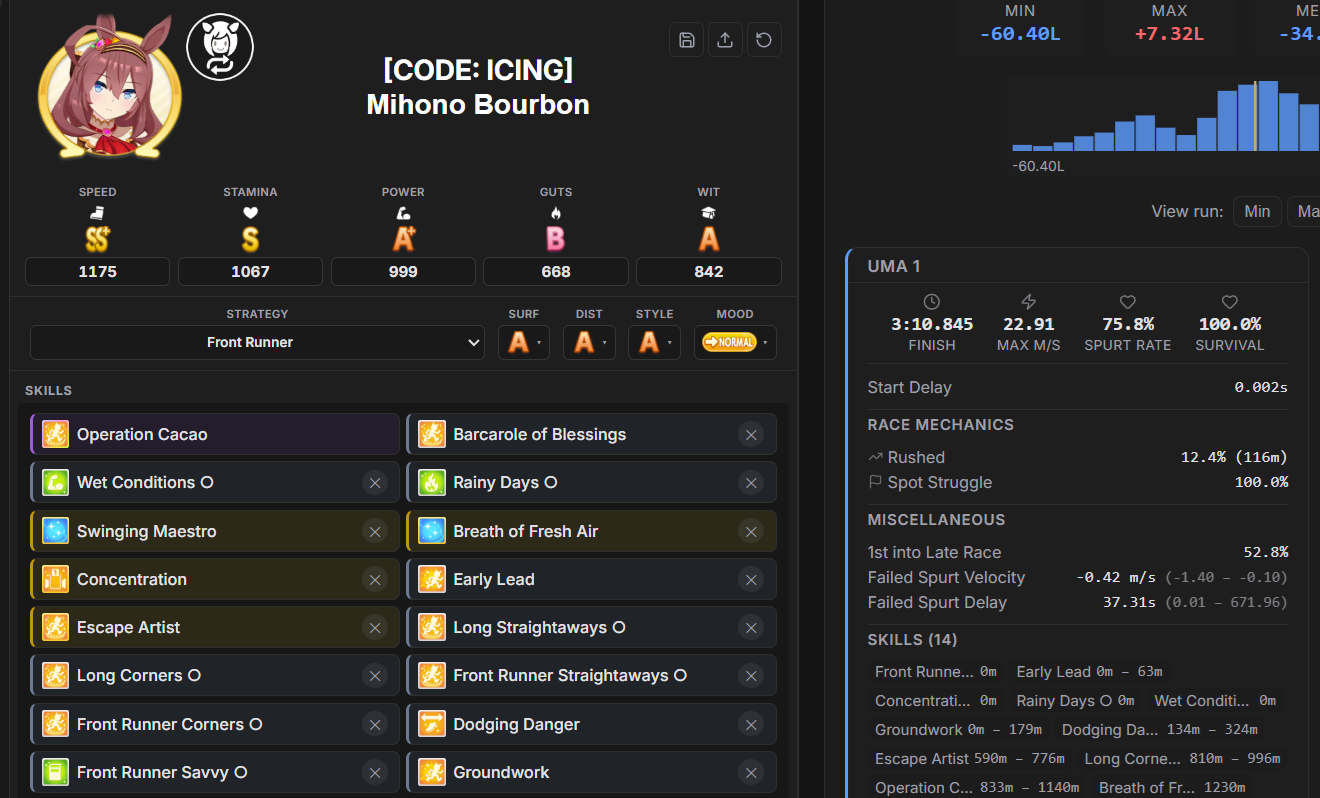Screen dimensions: 1320x798
Task: Click the Failed Spurt Delay value 37.31s
Action: (x=1129, y=602)
